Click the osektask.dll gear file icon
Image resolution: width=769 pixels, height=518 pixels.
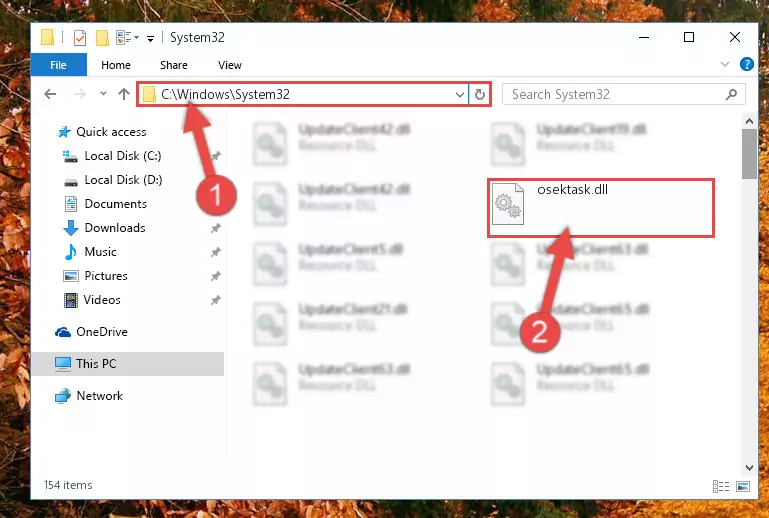508,204
